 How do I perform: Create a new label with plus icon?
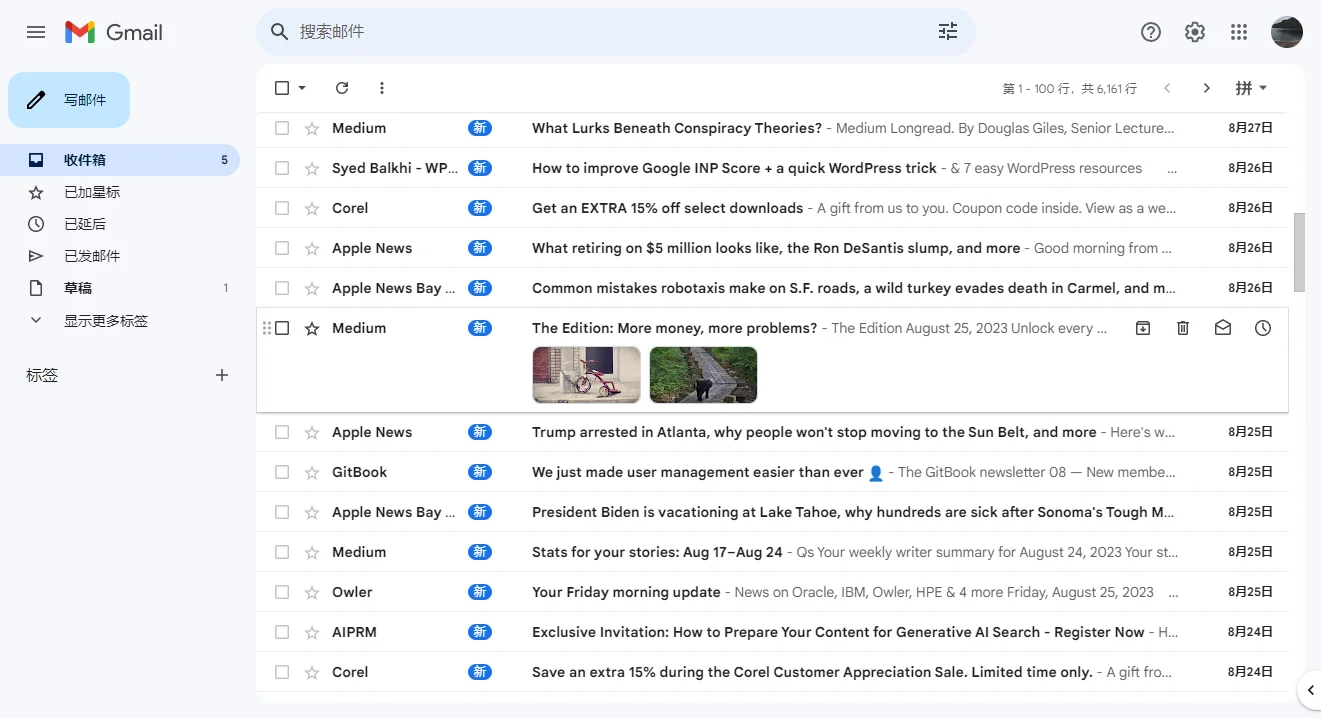click(x=222, y=375)
